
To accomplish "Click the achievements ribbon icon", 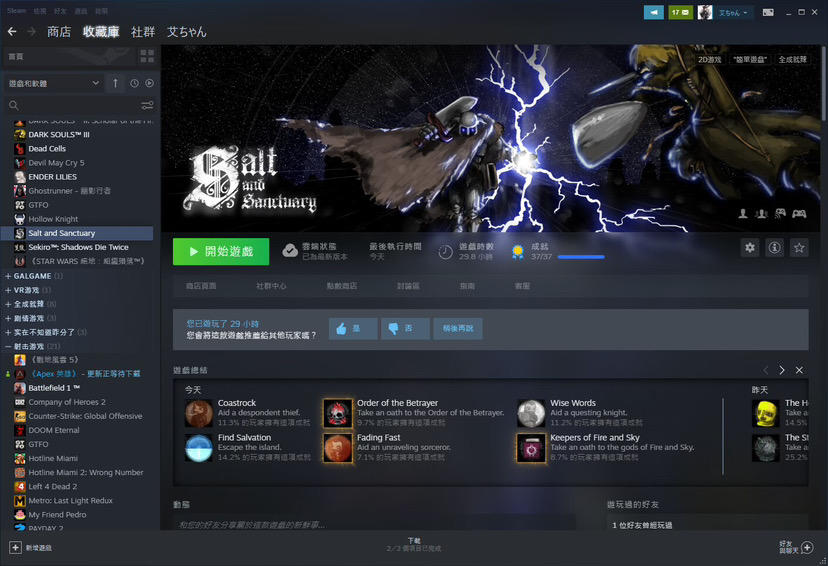I will click(518, 252).
